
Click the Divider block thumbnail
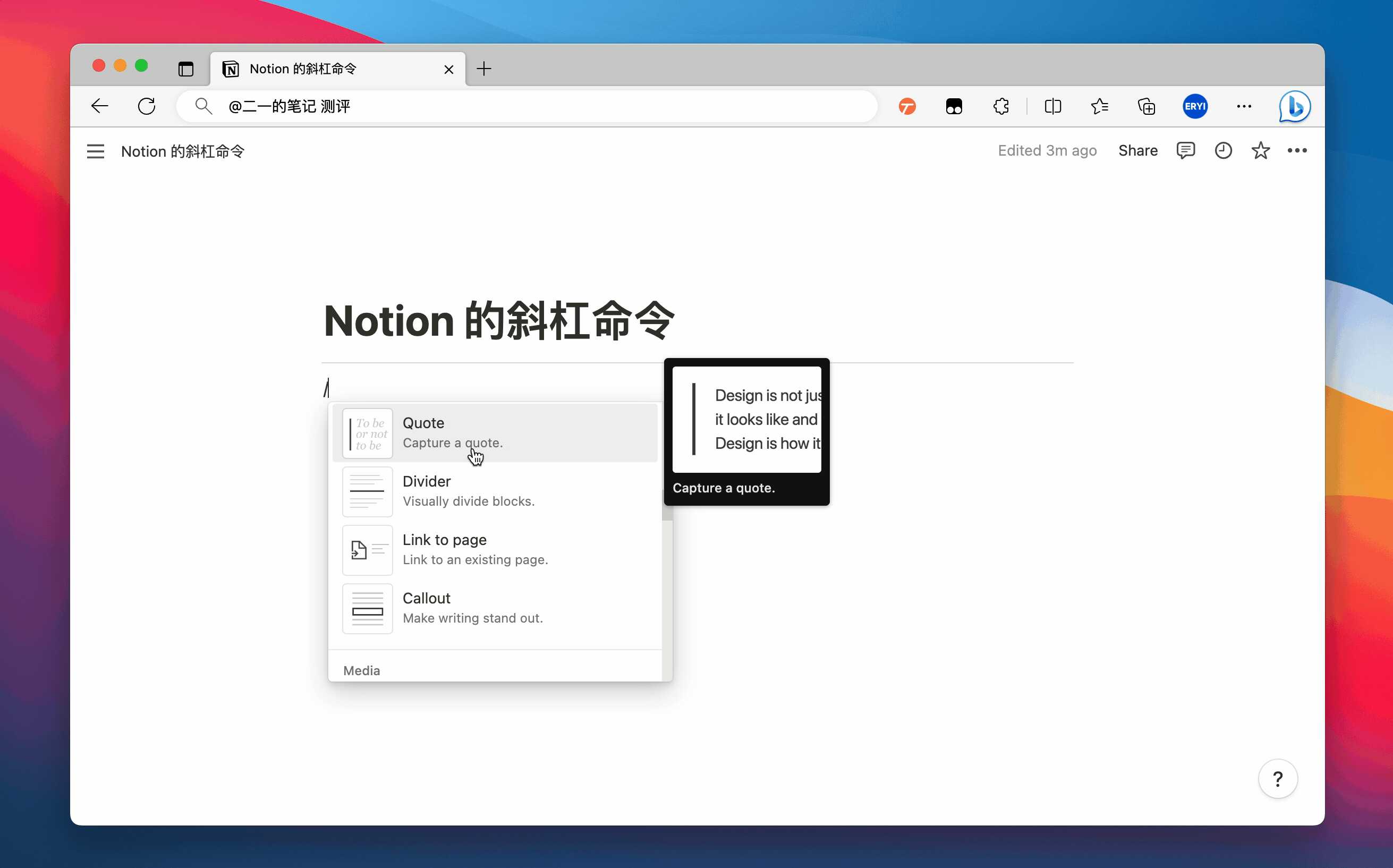pos(367,492)
